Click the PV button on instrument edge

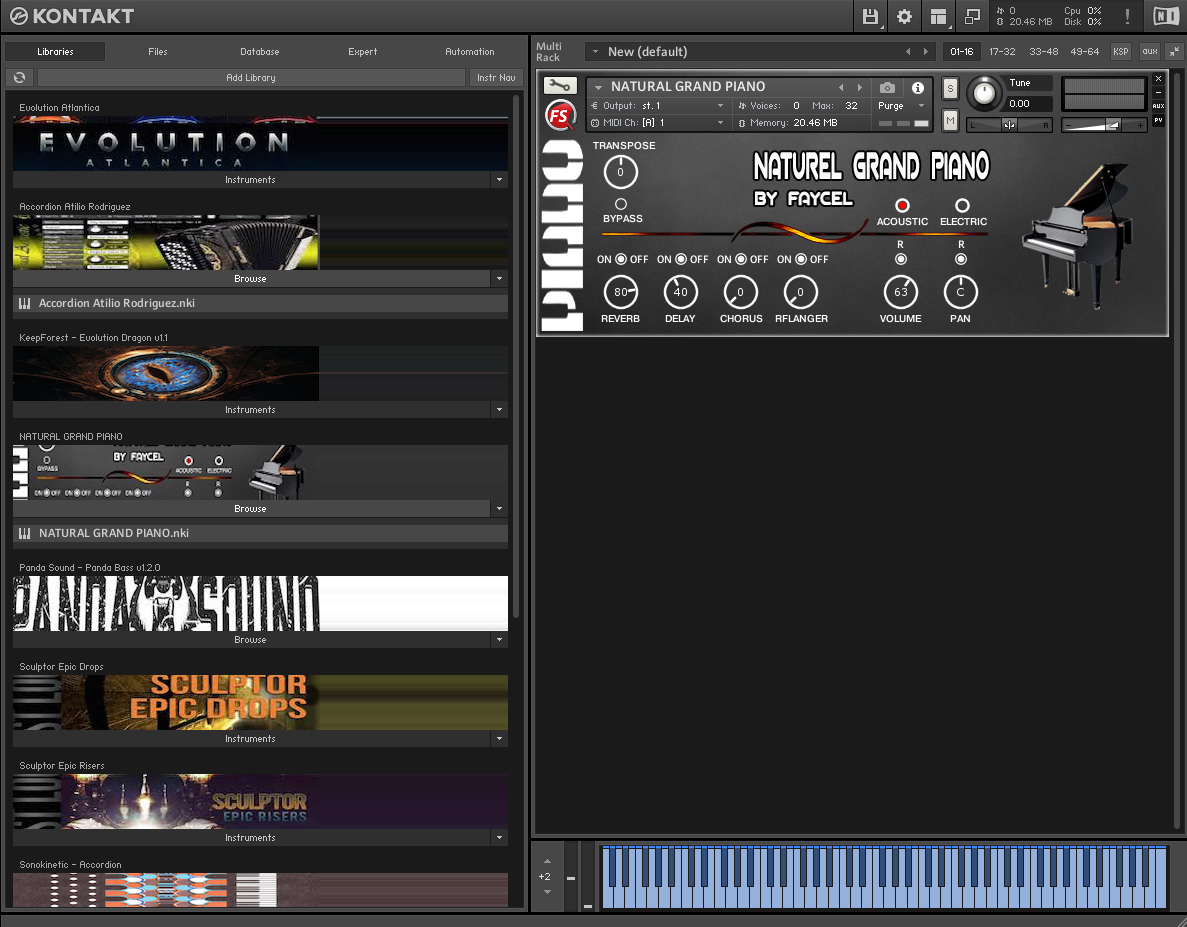(1158, 120)
